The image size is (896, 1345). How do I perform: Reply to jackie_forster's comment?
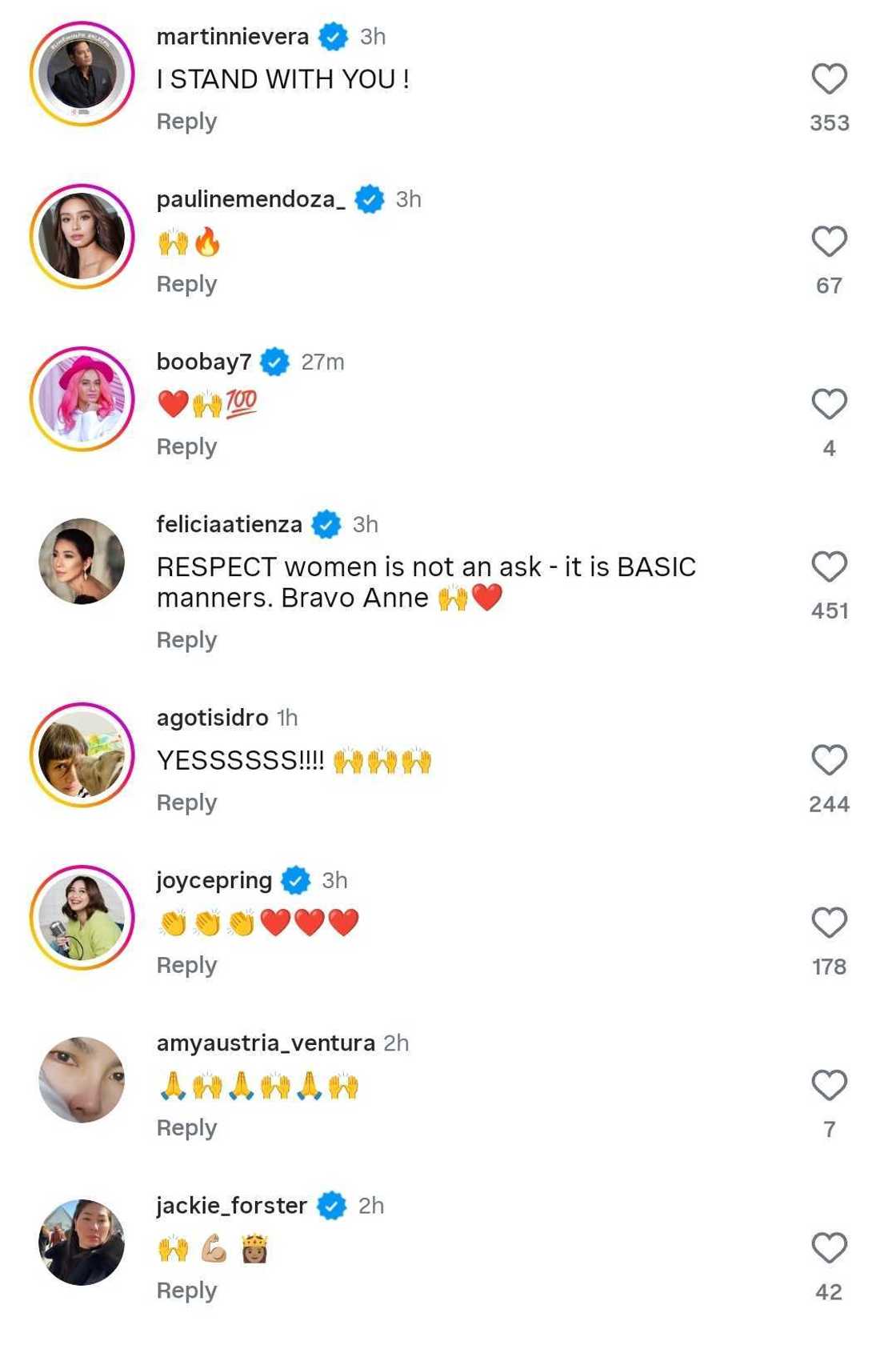point(186,1290)
